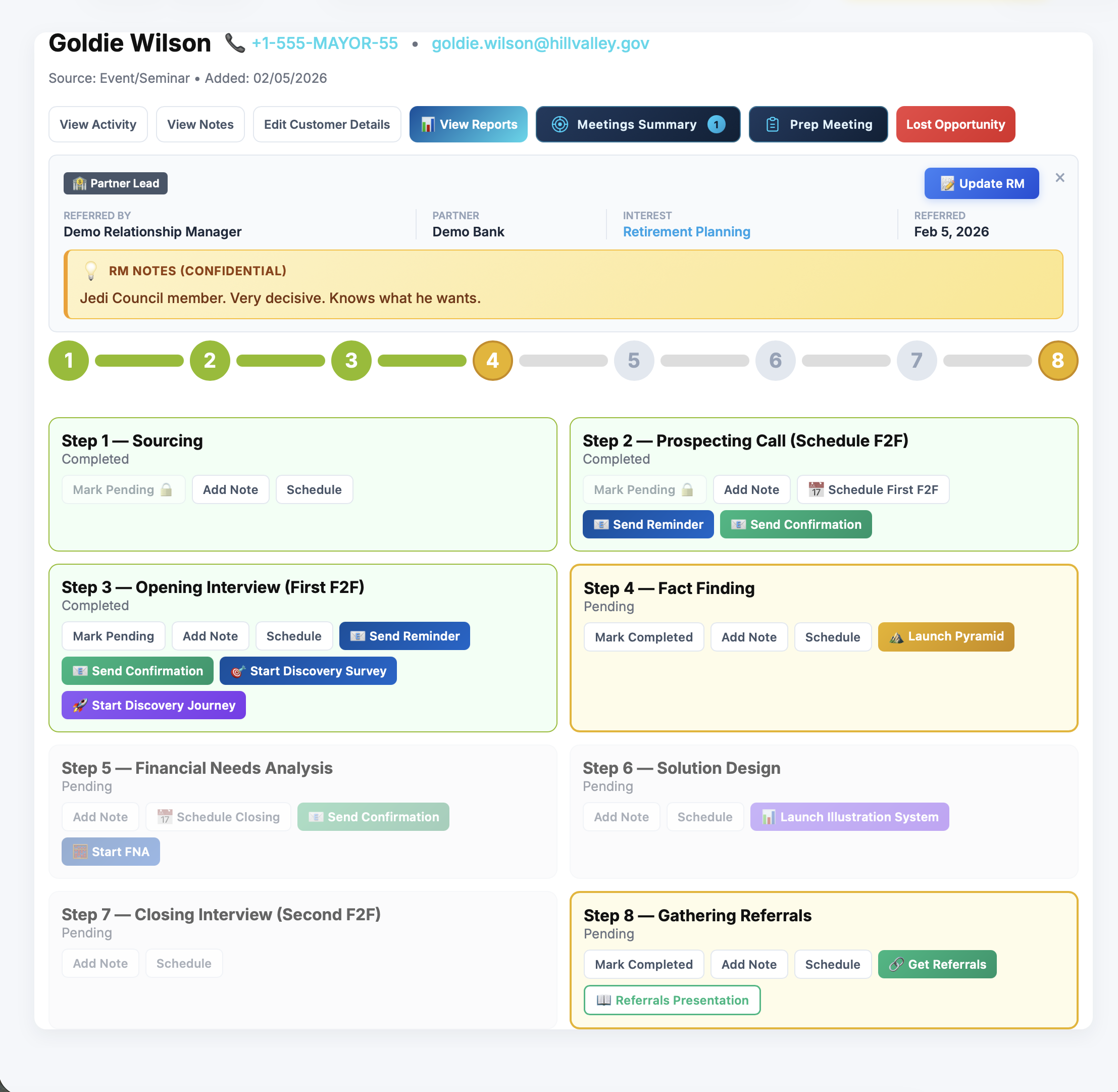Open the Referrals Presentation book icon

coord(603,1000)
